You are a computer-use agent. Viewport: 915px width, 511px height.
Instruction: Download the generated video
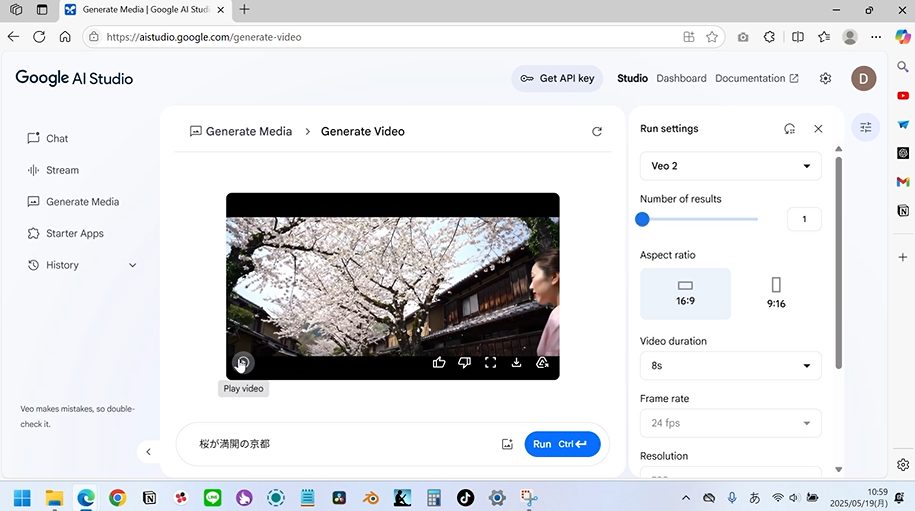pos(516,363)
